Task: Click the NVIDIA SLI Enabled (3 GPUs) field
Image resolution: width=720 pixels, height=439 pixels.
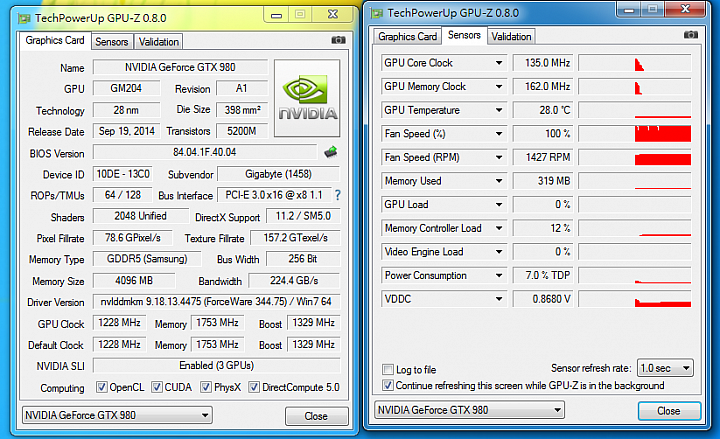Action: point(216,366)
